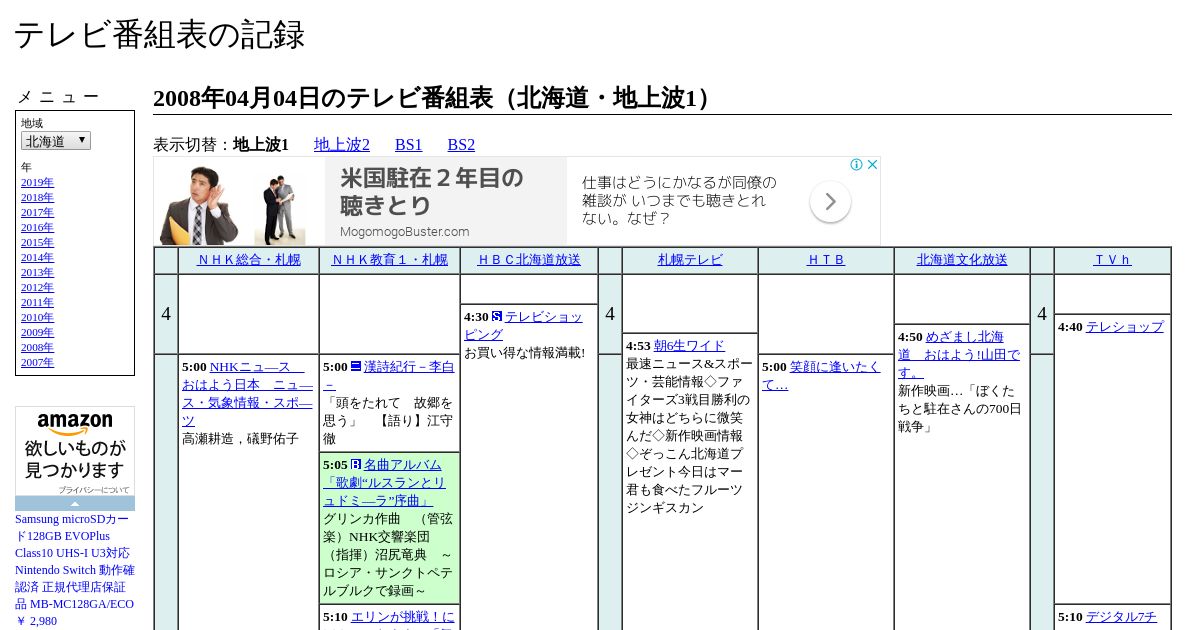
Task: Open the 地域 dropdown showing 北海道
Action: point(56,141)
